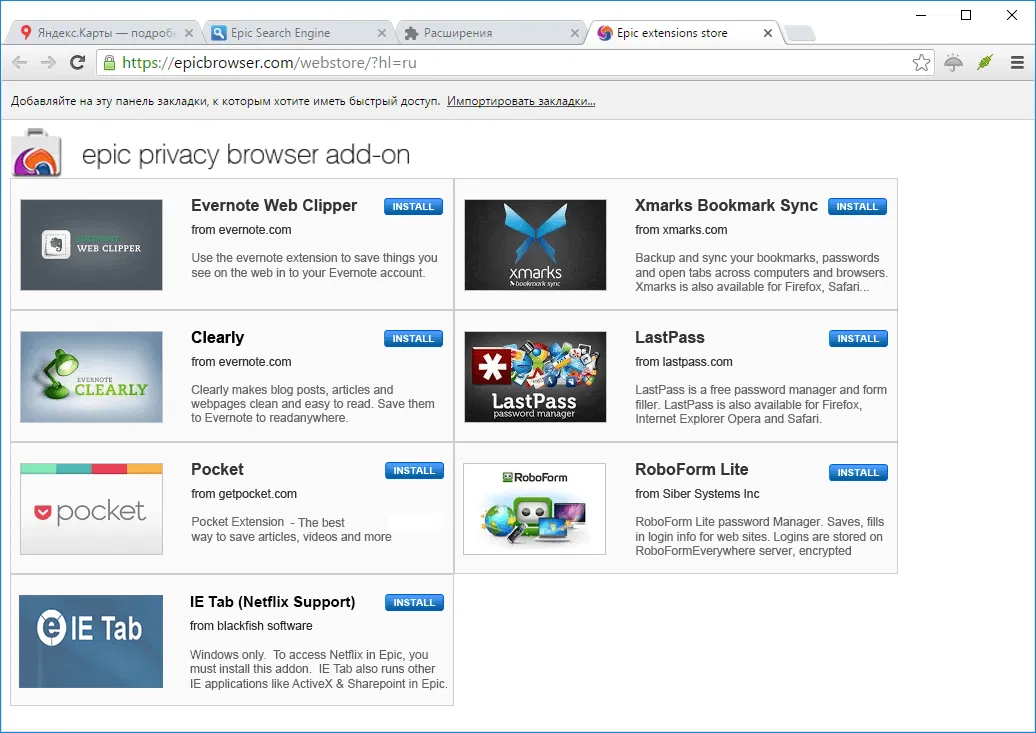Click the Pocket logo thumbnail
1036x733 pixels.
click(x=91, y=509)
